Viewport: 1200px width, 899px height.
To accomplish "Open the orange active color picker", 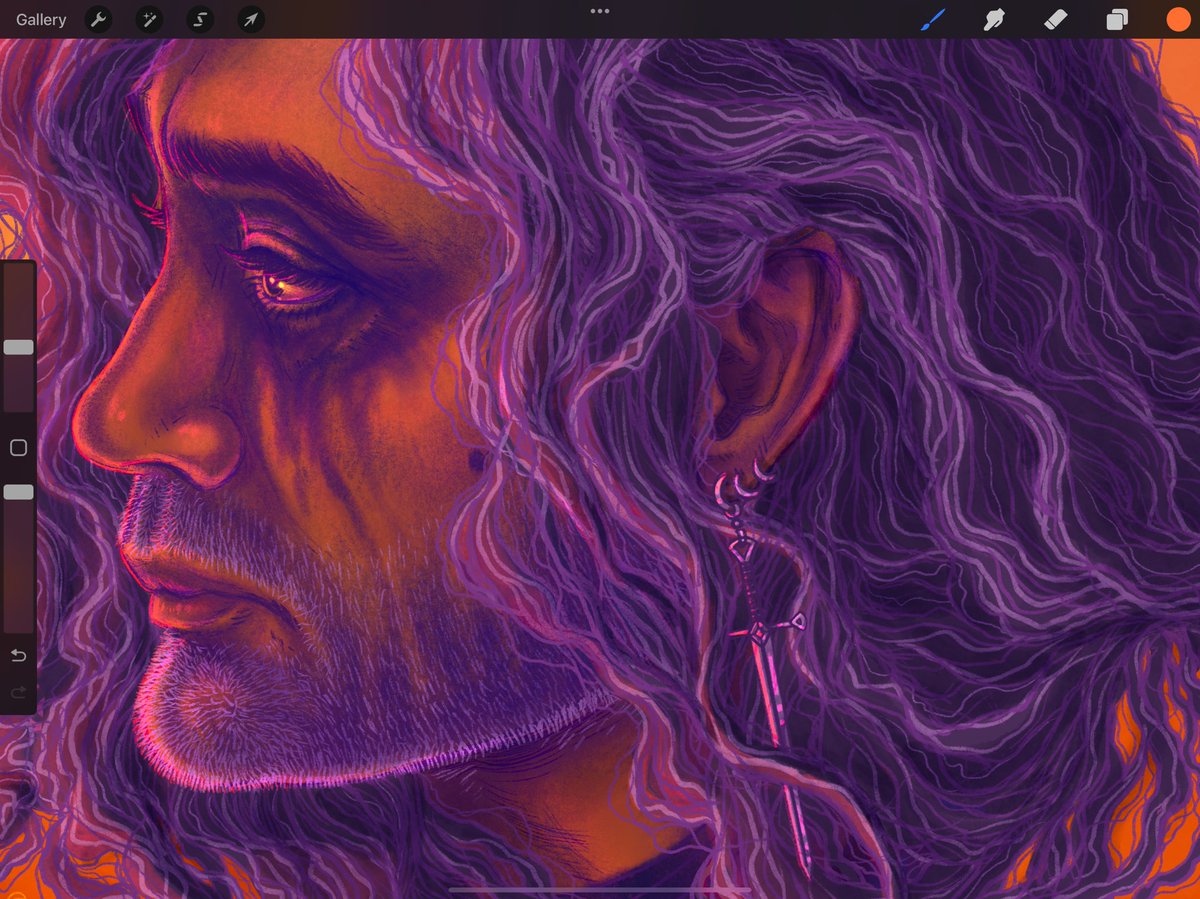I will click(1178, 20).
